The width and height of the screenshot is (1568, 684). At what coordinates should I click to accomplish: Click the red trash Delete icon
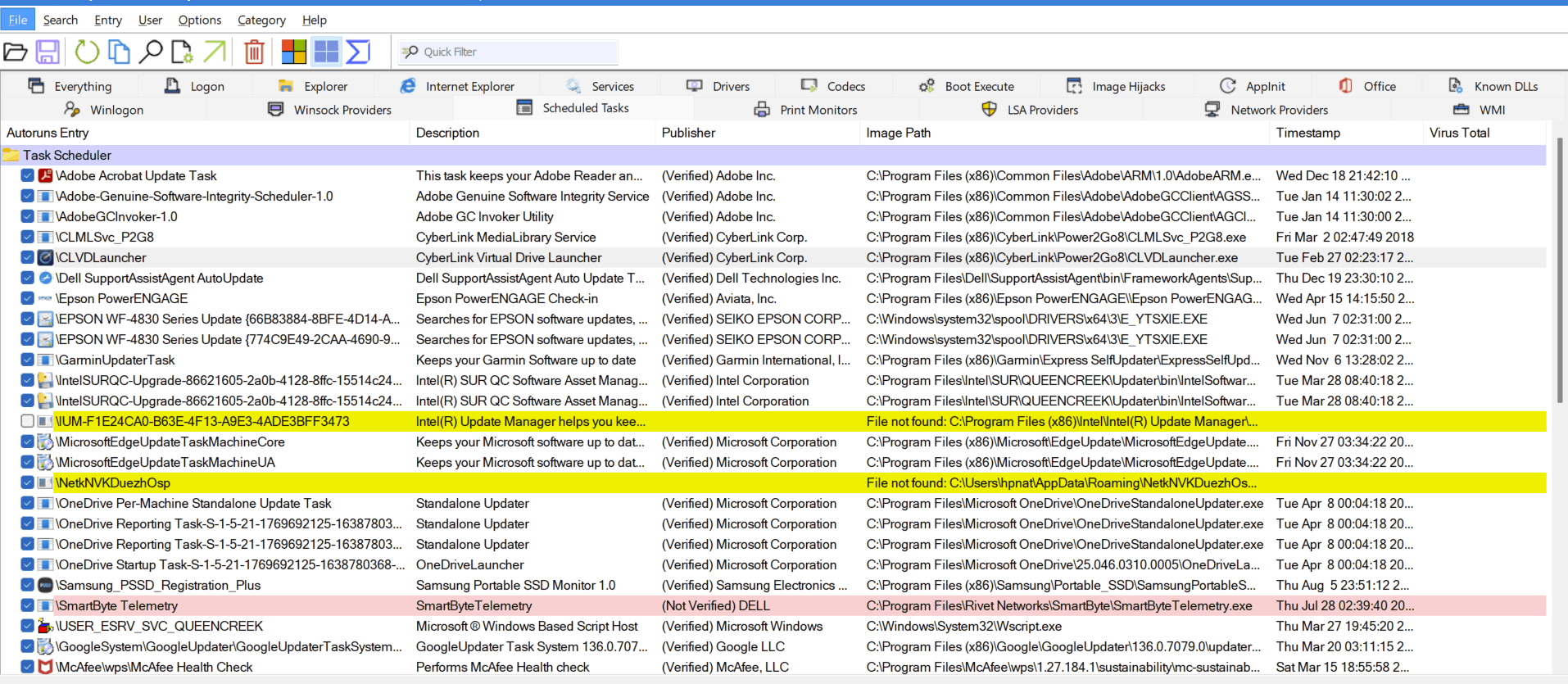[254, 52]
